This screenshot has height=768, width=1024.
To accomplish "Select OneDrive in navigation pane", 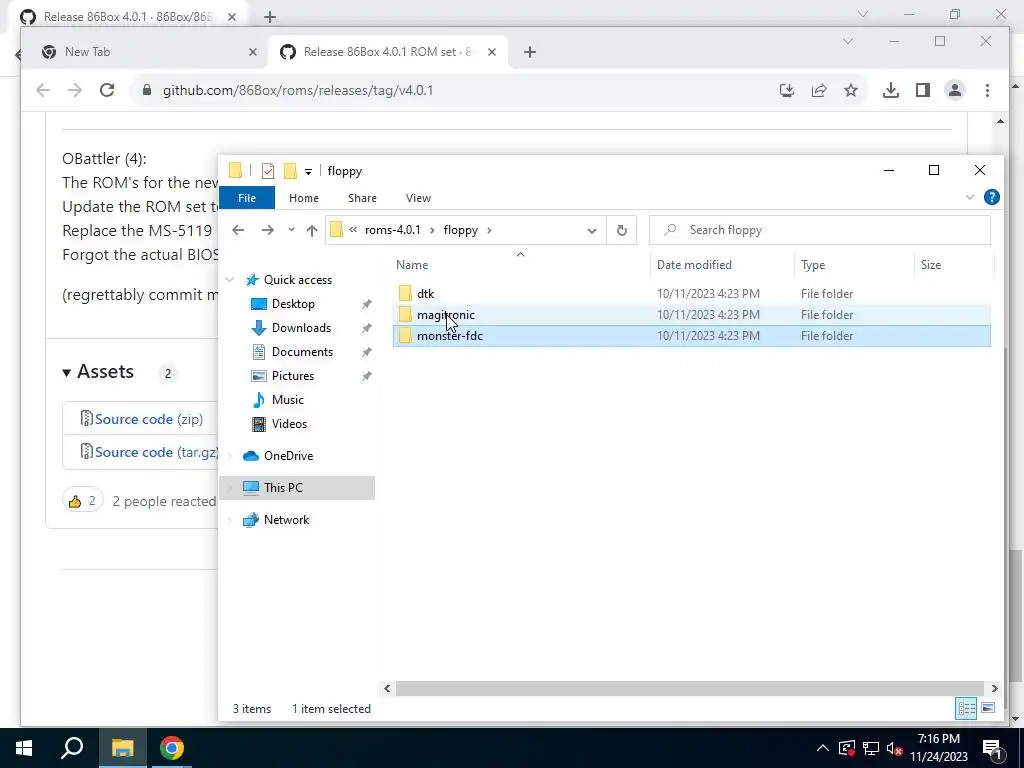I will point(288,456).
